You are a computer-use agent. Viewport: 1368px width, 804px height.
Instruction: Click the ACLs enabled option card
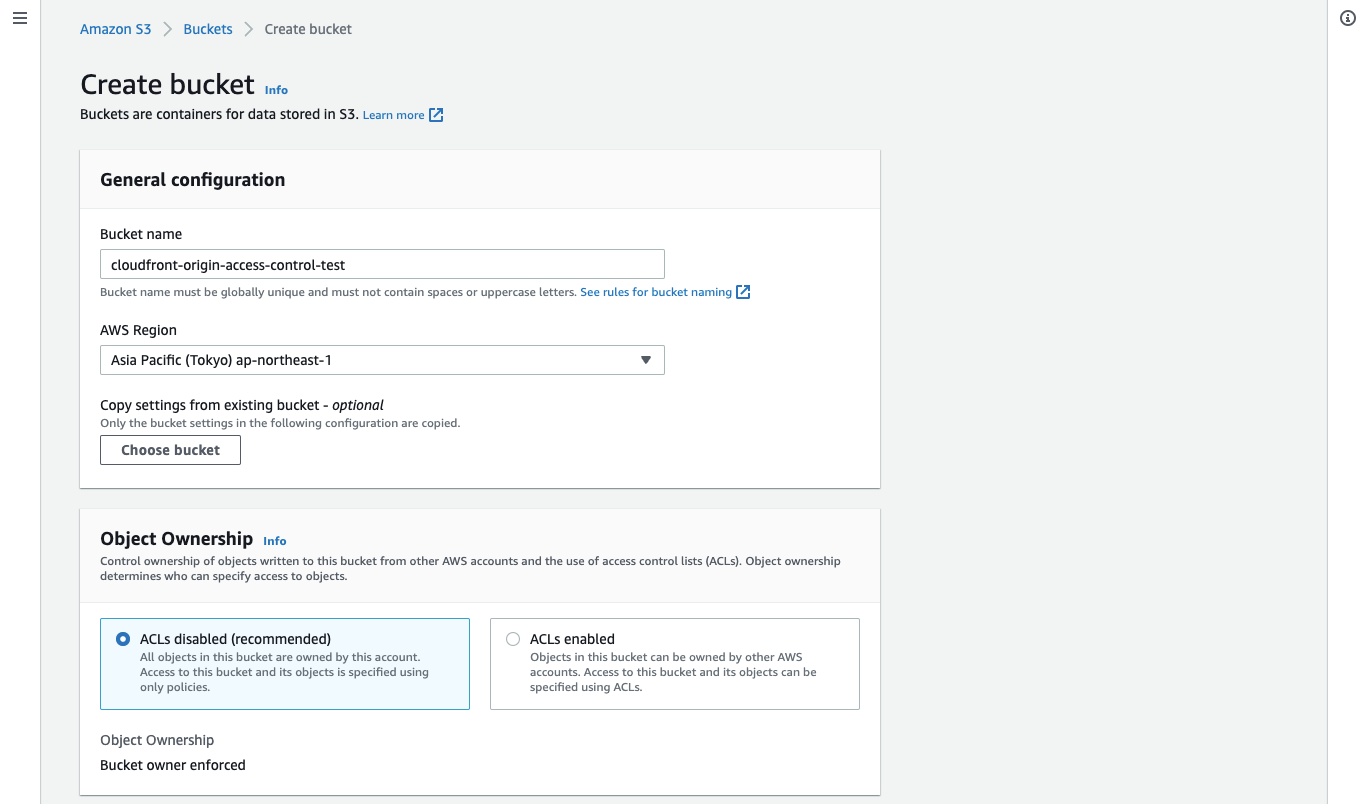(x=674, y=663)
